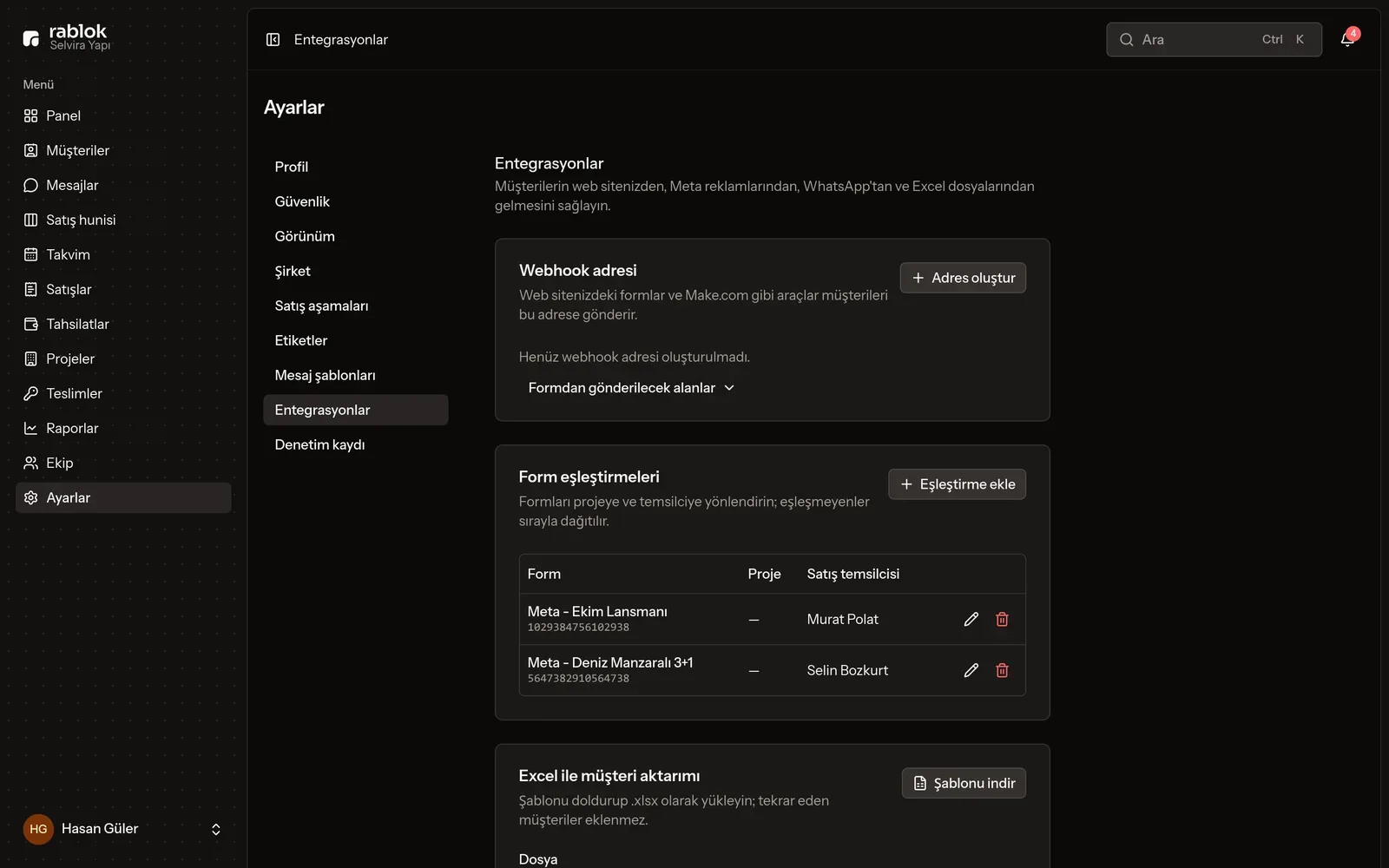
Task: Open Profil settings tab
Action: tap(356, 167)
